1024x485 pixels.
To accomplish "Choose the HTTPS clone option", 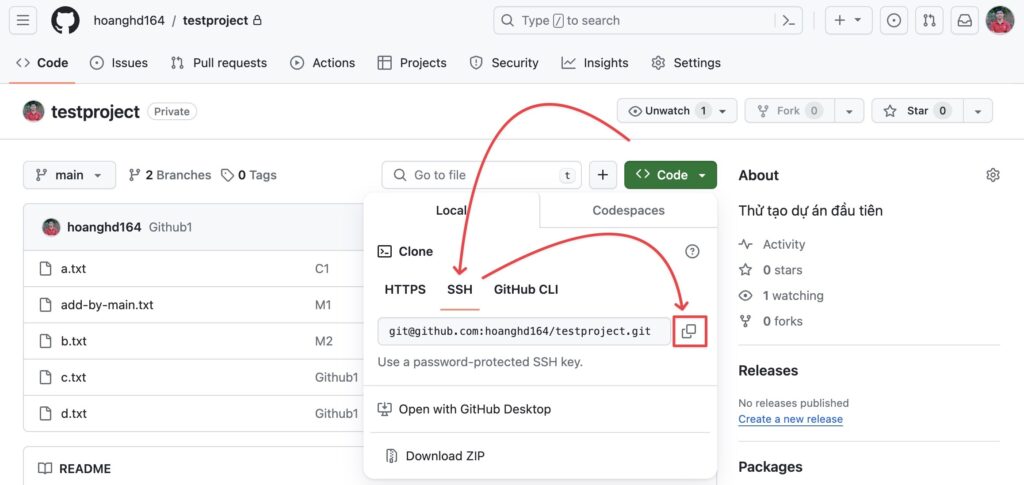I will (x=405, y=289).
